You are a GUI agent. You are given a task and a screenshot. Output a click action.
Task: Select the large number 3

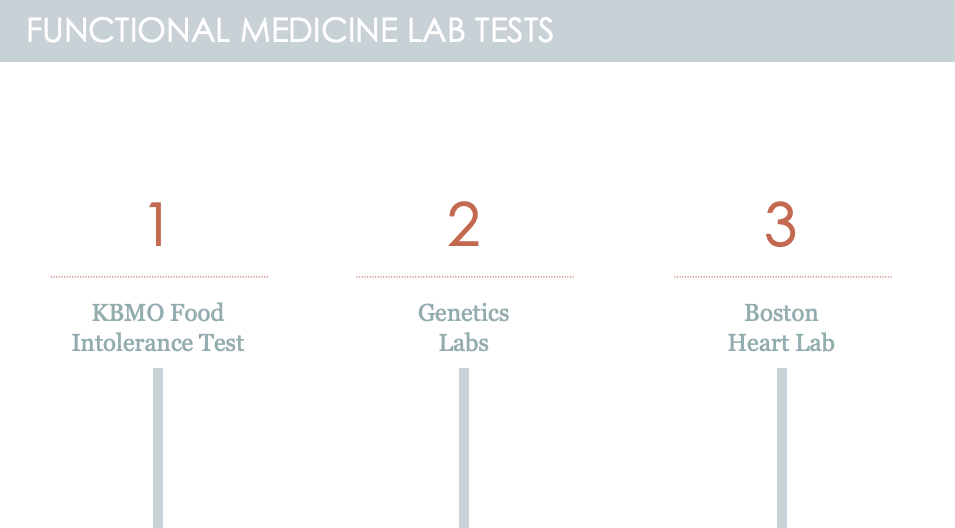[x=781, y=225]
